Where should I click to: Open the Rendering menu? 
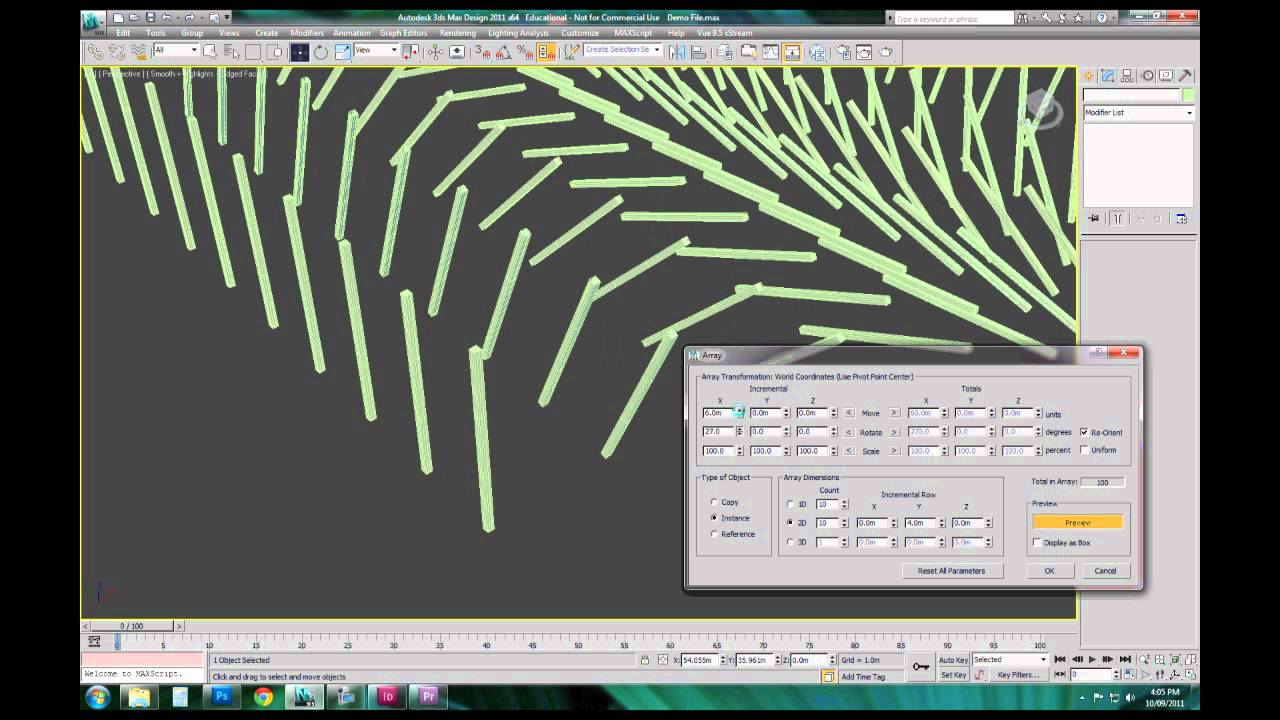point(458,33)
